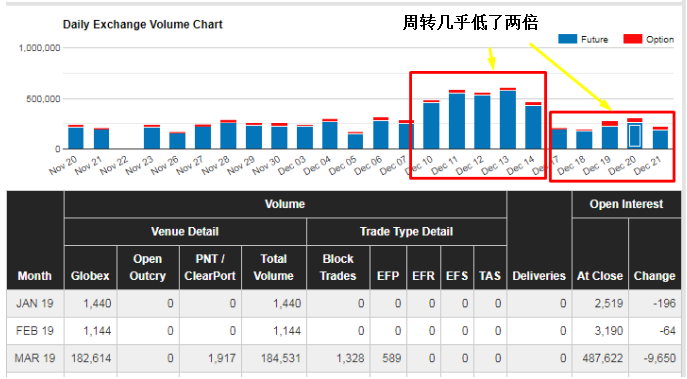The width and height of the screenshot is (687, 379).
Task: Toggle the Option series in the chart legend
Action: (649, 39)
